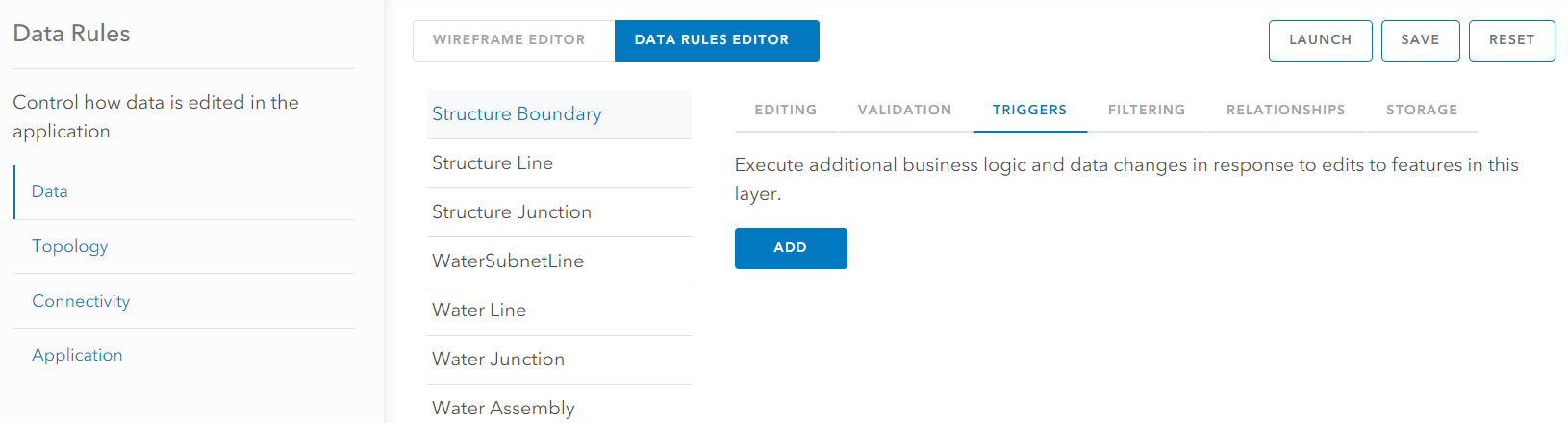Choose the Structure Line layer
Screen dimensions: 1568x423
pos(559,163)
